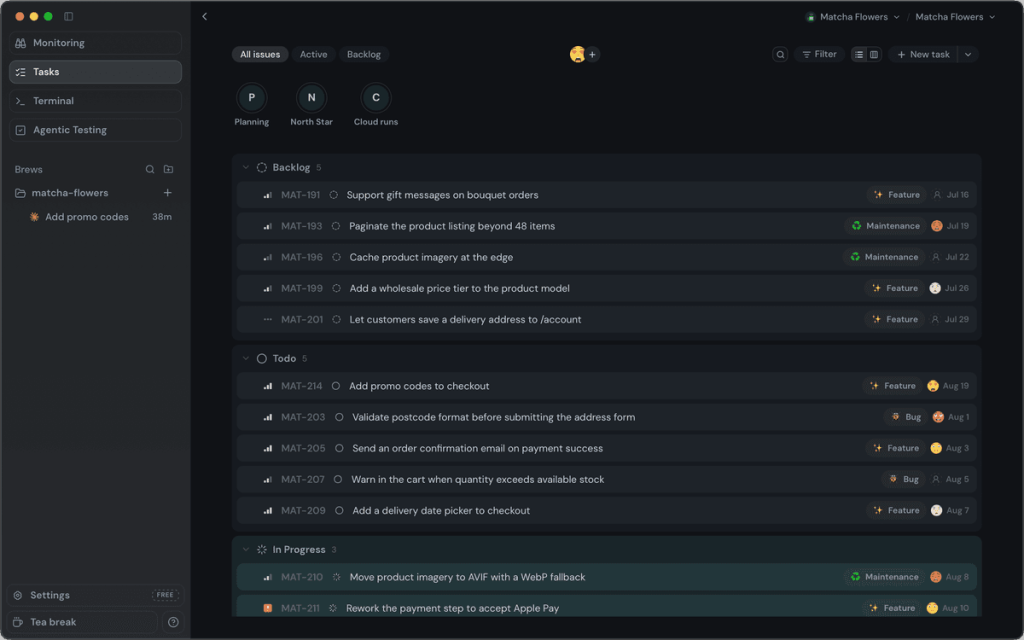Viewport: 1024px width, 640px height.
Task: Change in-progress status icon of MAT-210
Action: click(x=336, y=577)
